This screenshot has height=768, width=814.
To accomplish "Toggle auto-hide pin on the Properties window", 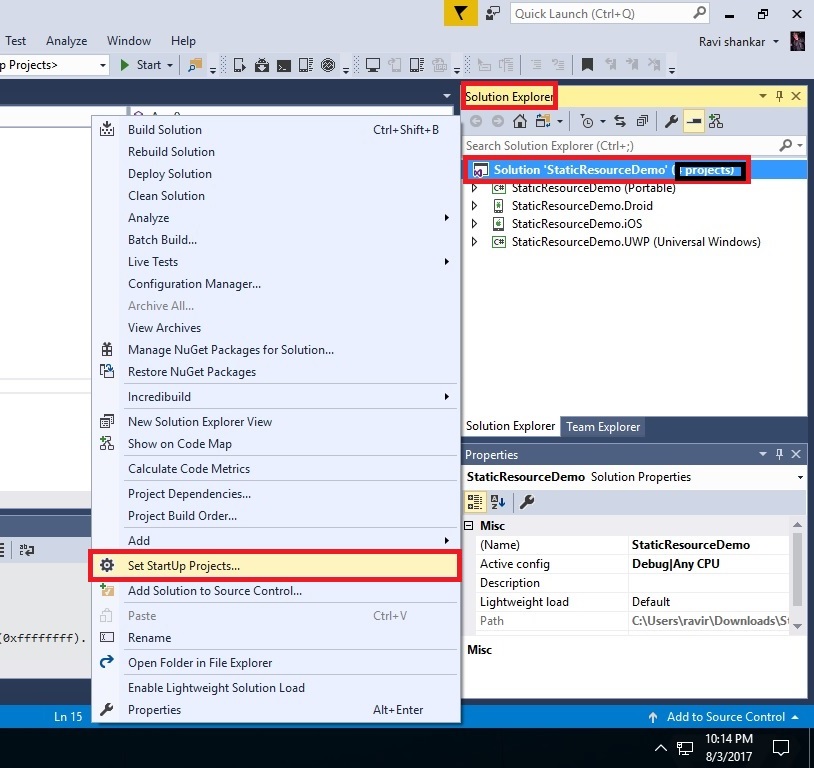I will coord(779,454).
